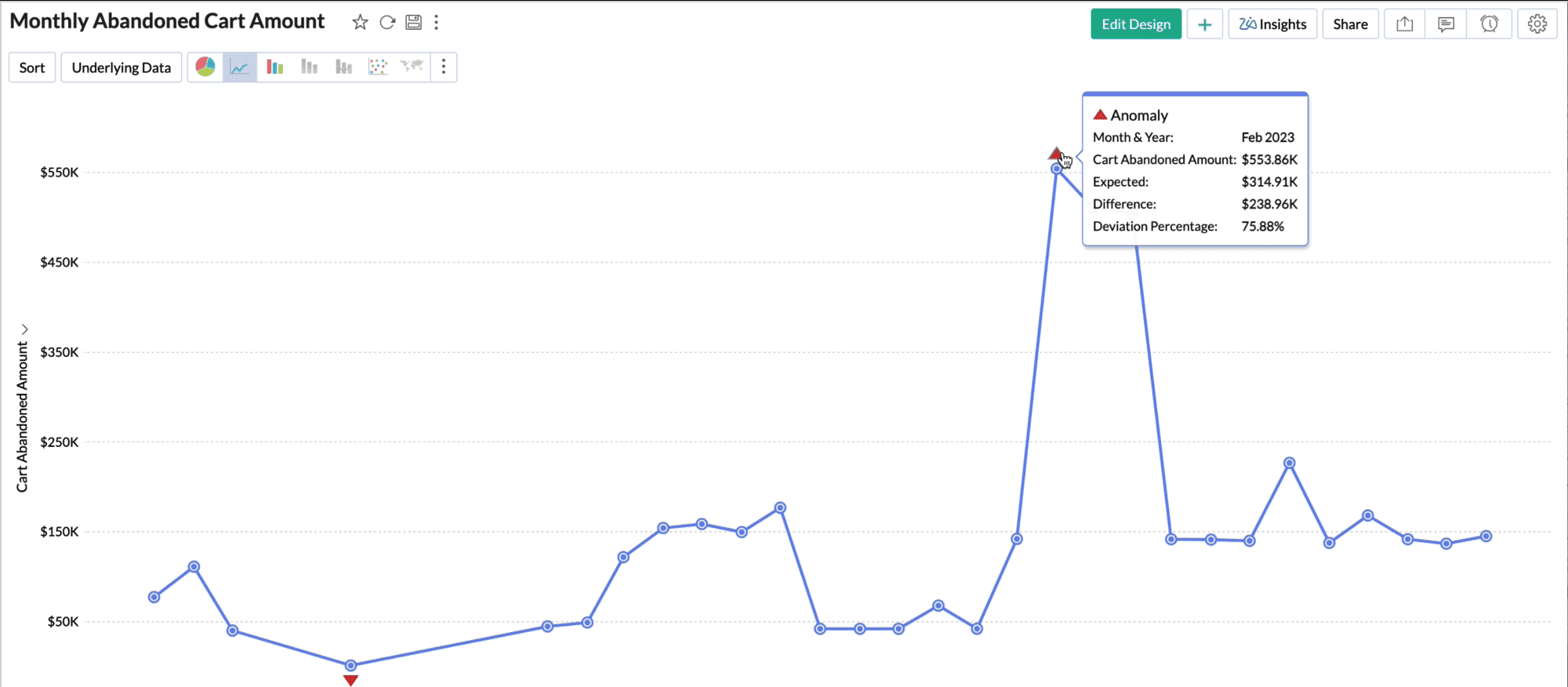Save the report with disk icon
1568x687 pixels.
coord(413,23)
